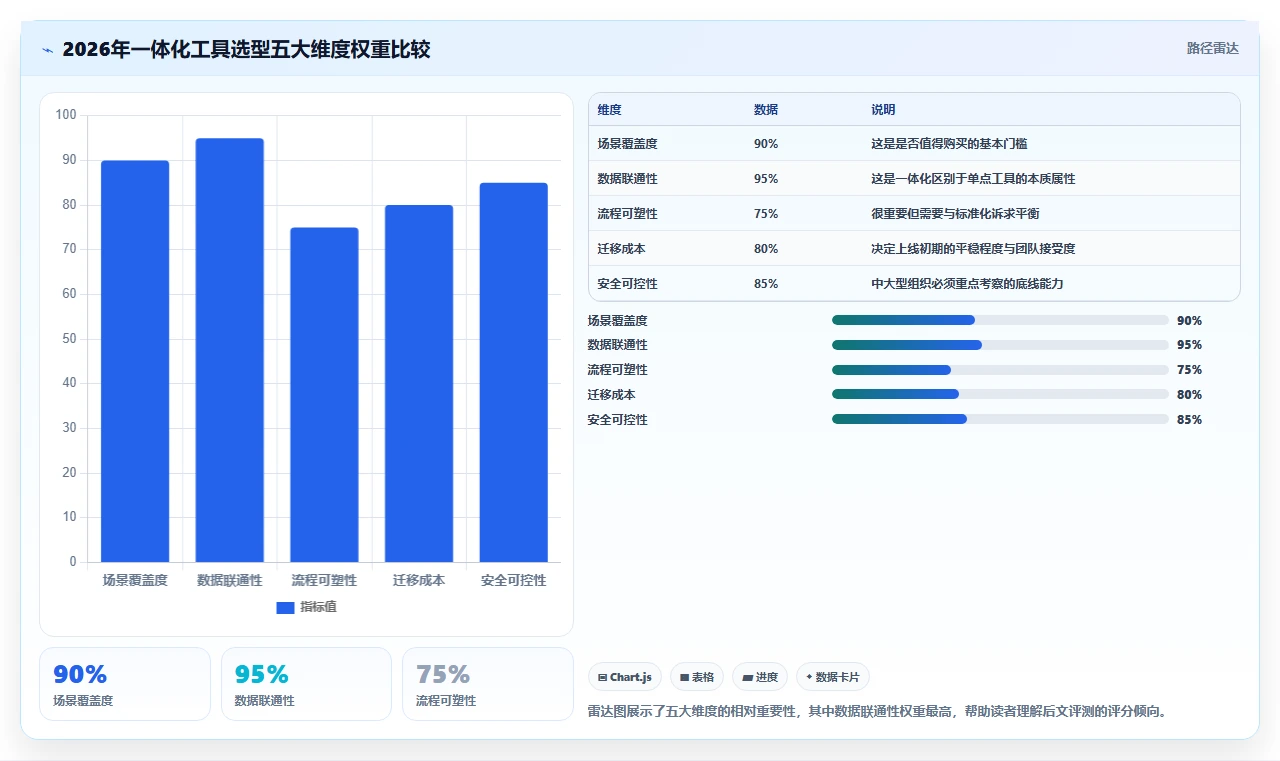Click the 维度 column header

609,110
